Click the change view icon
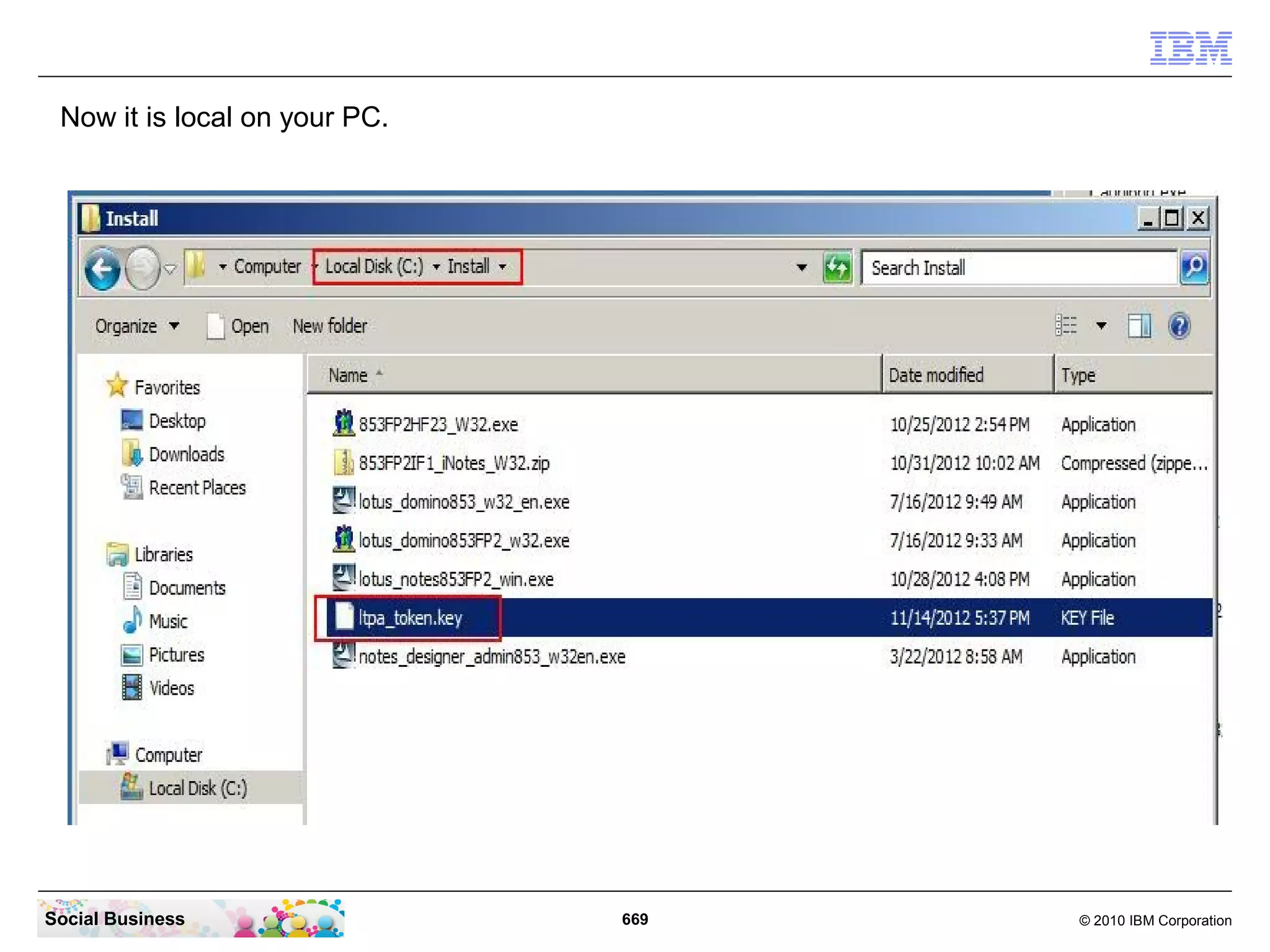This screenshot has height=952, width=1270. (1066, 325)
